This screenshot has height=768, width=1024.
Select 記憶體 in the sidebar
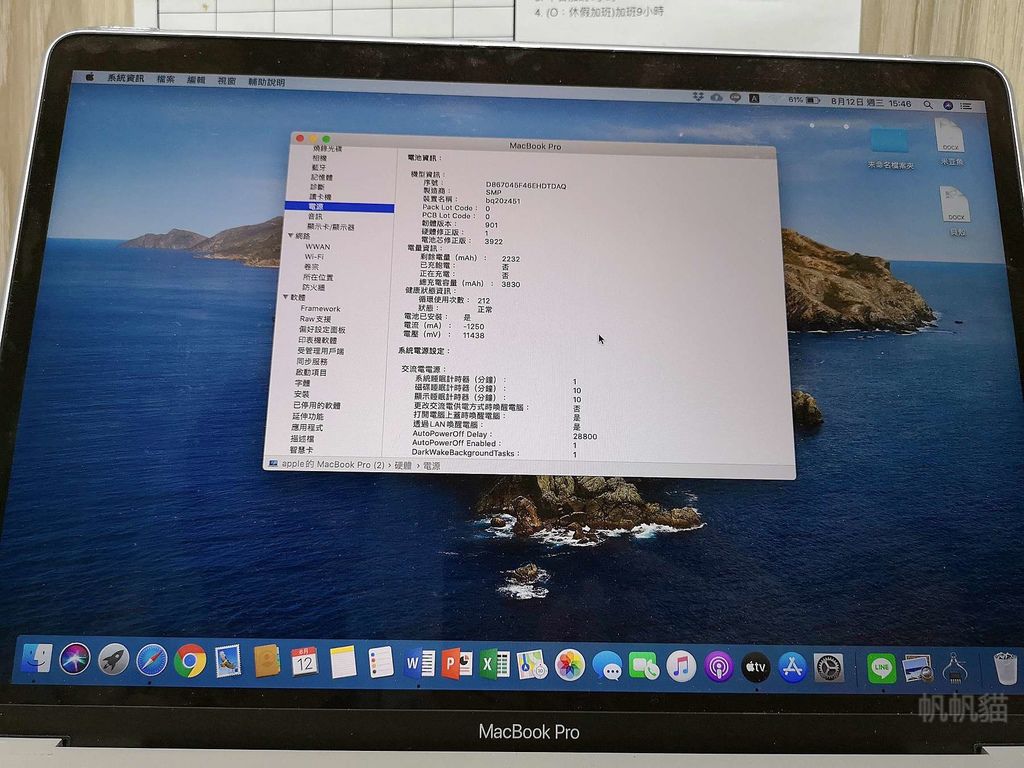[x=321, y=177]
